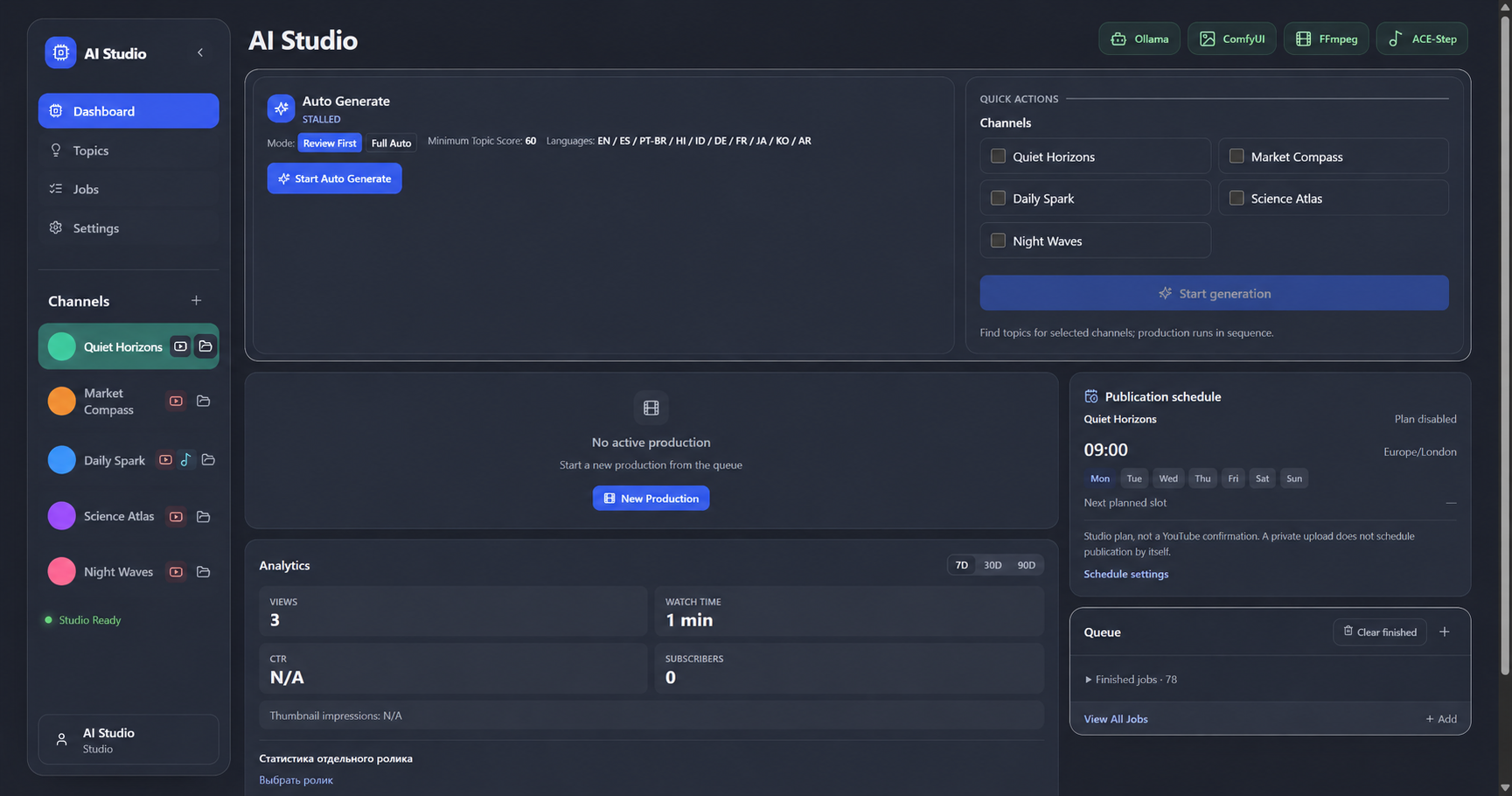Image resolution: width=1512 pixels, height=796 pixels.
Task: Expand the Finished jobs list
Action: tap(1131, 679)
